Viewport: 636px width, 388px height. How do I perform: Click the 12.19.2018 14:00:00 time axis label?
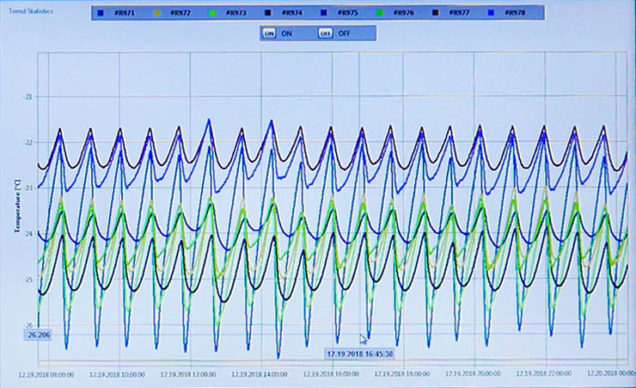pos(260,374)
